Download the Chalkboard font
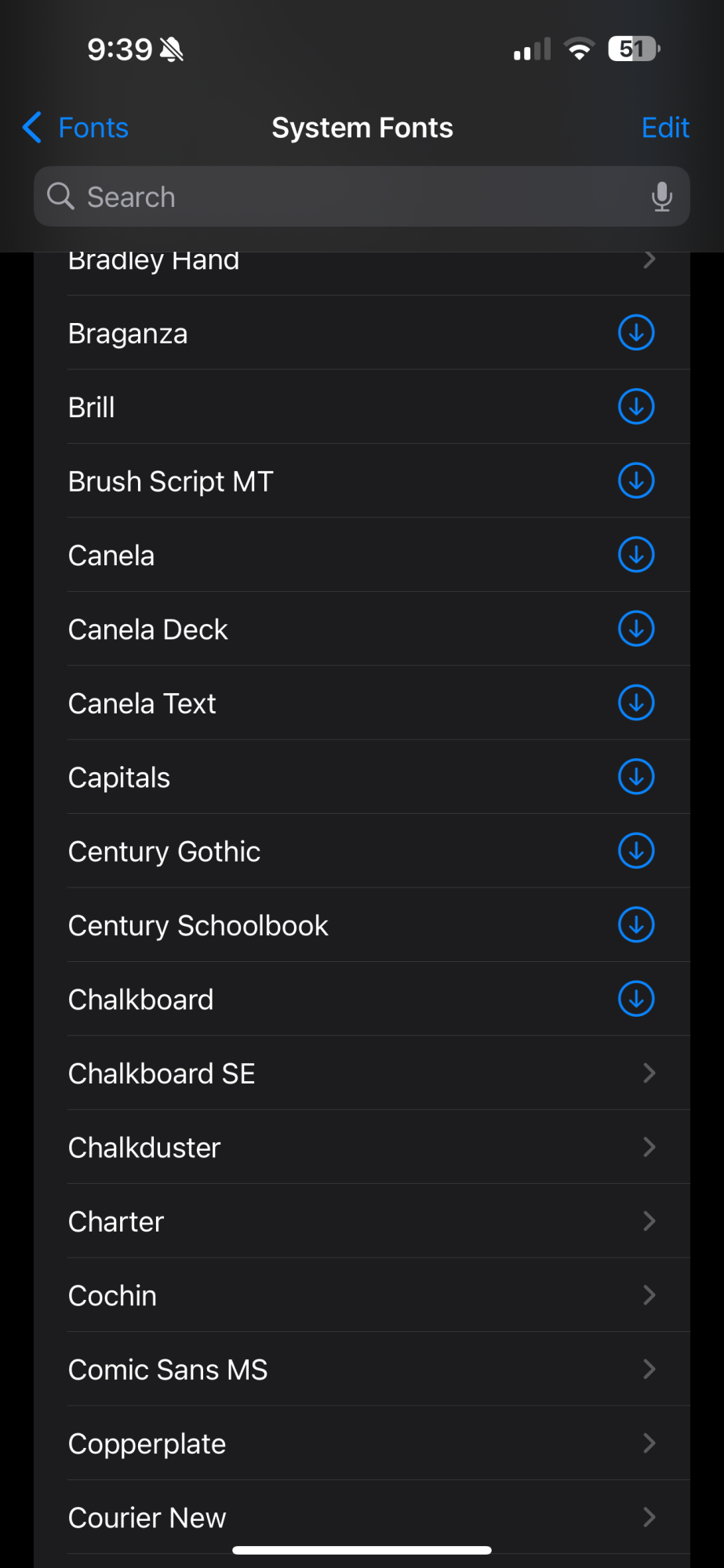The height and width of the screenshot is (1568, 724). tap(636, 999)
